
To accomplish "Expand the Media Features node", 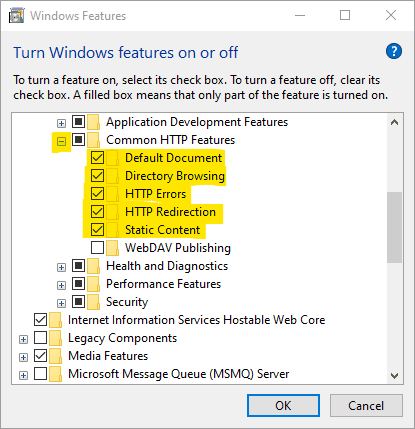I will click(23, 358).
